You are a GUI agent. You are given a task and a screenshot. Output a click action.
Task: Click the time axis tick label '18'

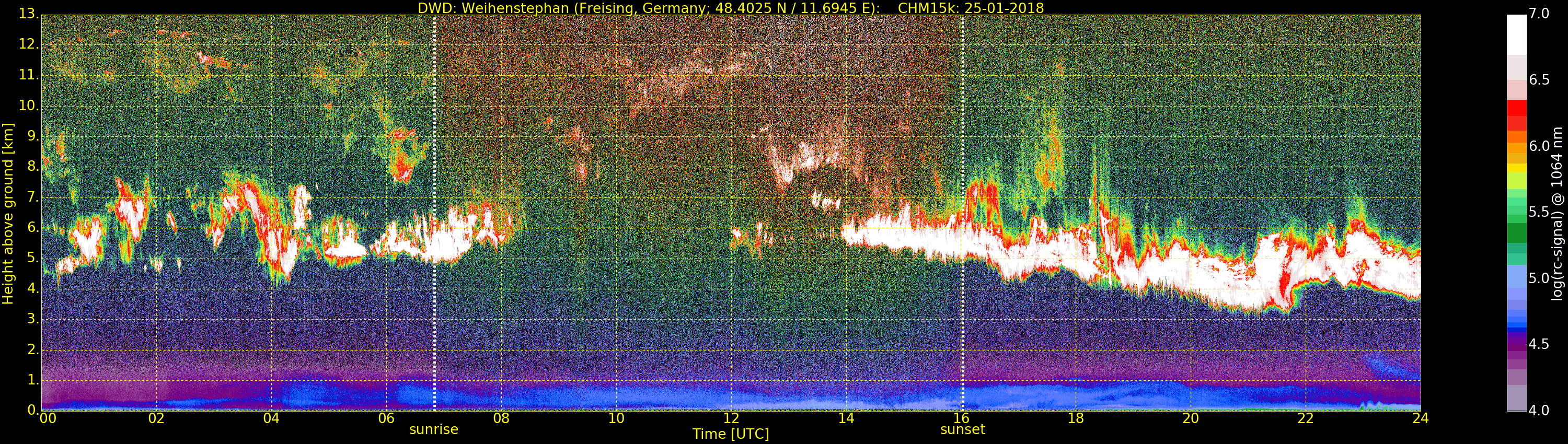pyautogui.click(x=1076, y=418)
